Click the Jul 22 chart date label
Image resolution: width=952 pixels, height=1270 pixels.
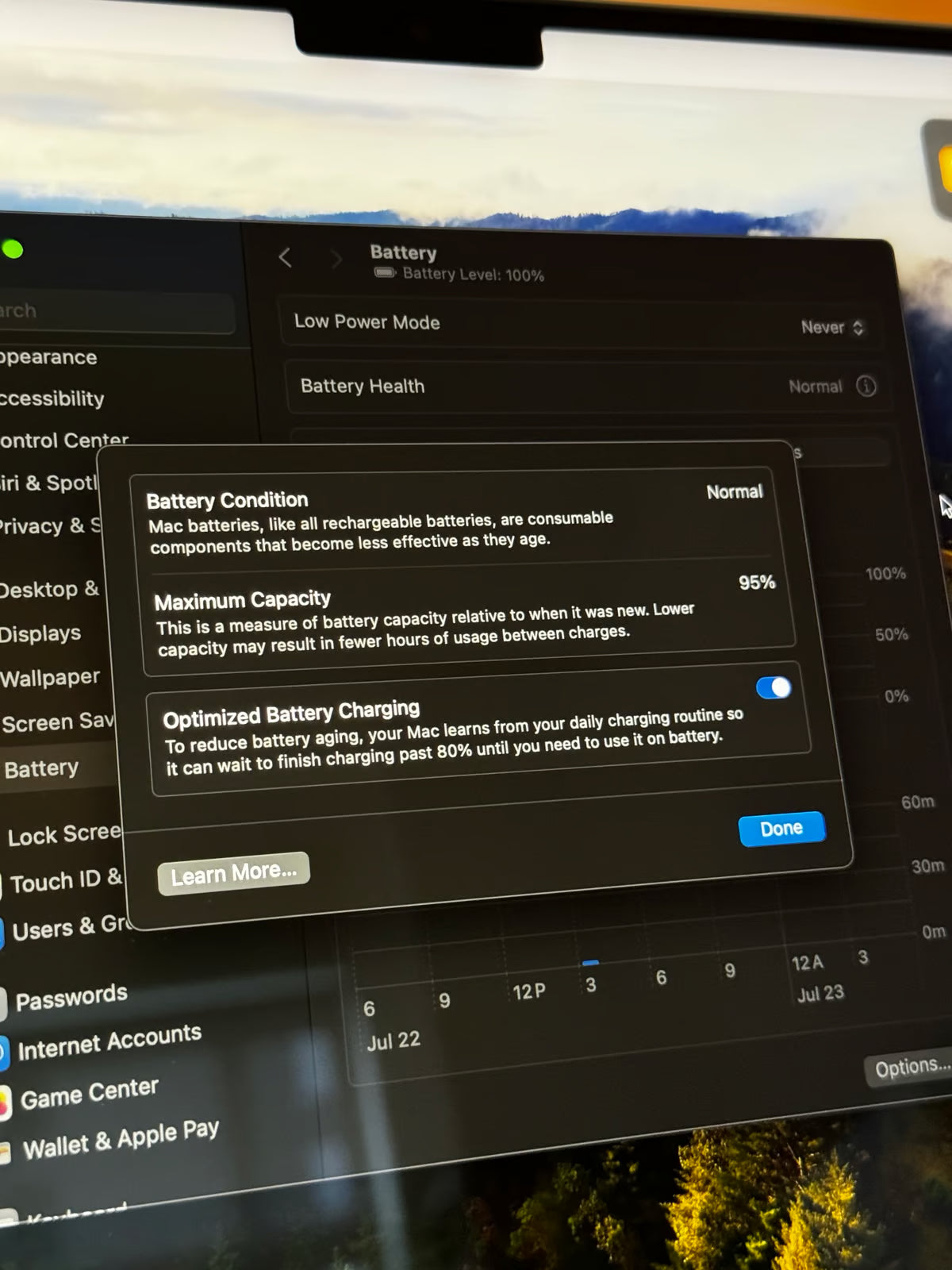coord(393,1041)
